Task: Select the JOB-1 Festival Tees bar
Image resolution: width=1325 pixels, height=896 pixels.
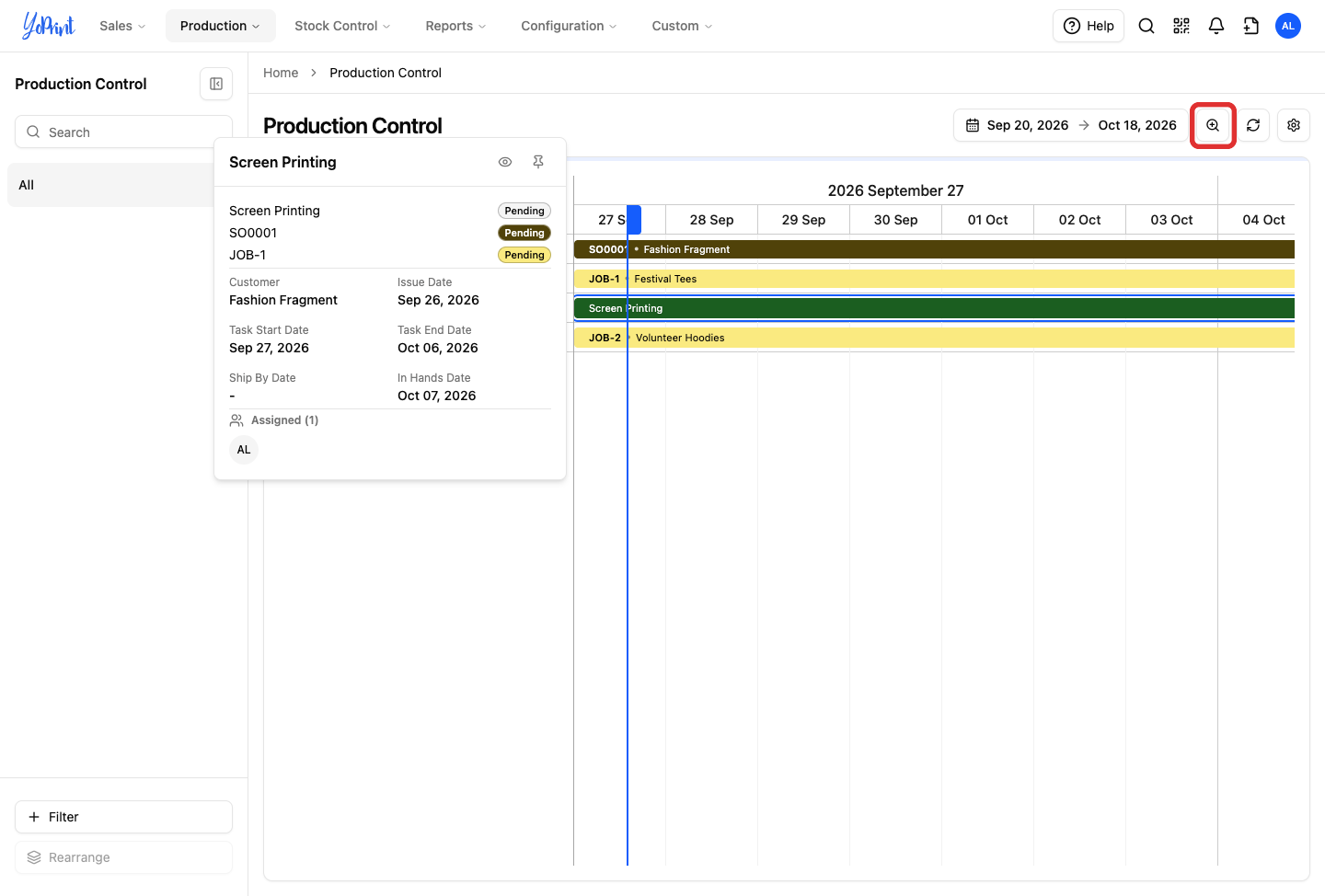Action: [934, 279]
